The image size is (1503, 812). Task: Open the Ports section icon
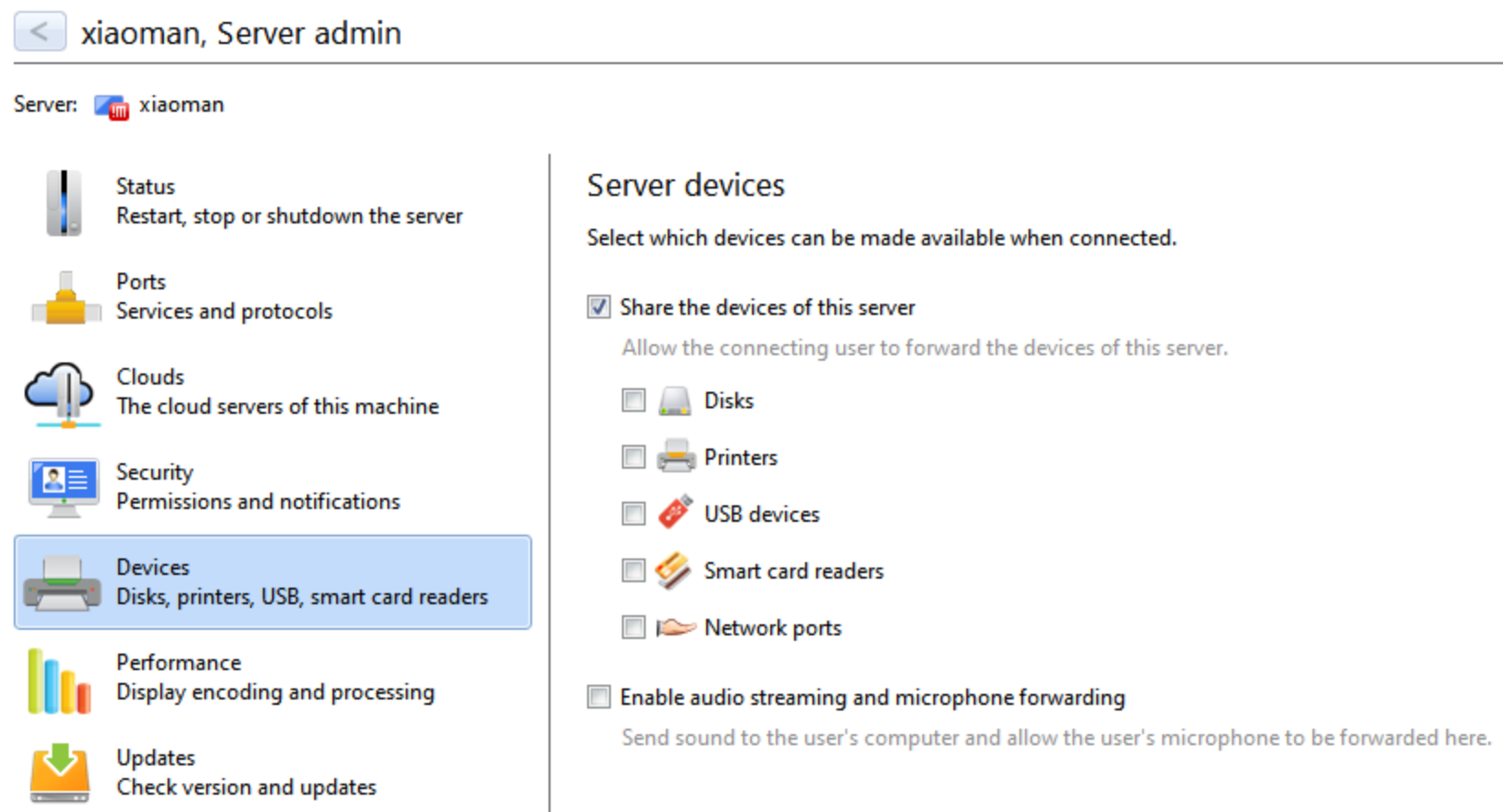point(65,298)
